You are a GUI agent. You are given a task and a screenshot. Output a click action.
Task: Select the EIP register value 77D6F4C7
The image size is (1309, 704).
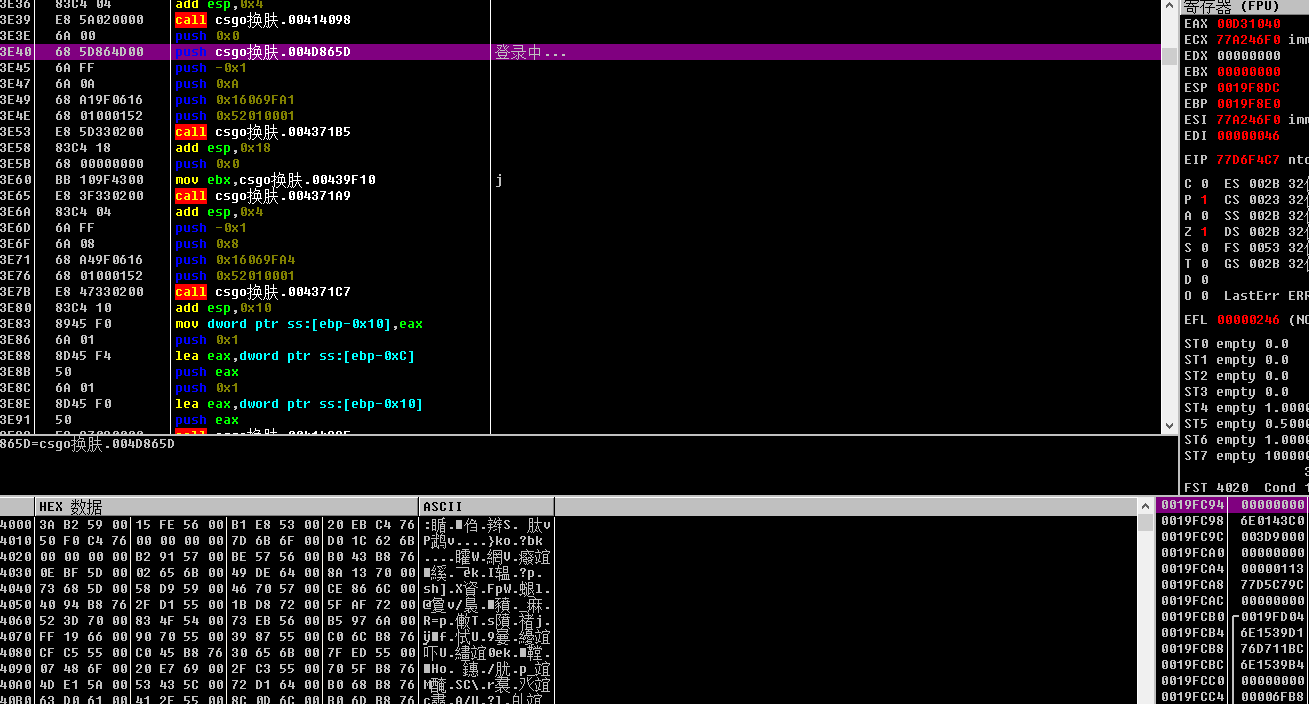point(1248,160)
